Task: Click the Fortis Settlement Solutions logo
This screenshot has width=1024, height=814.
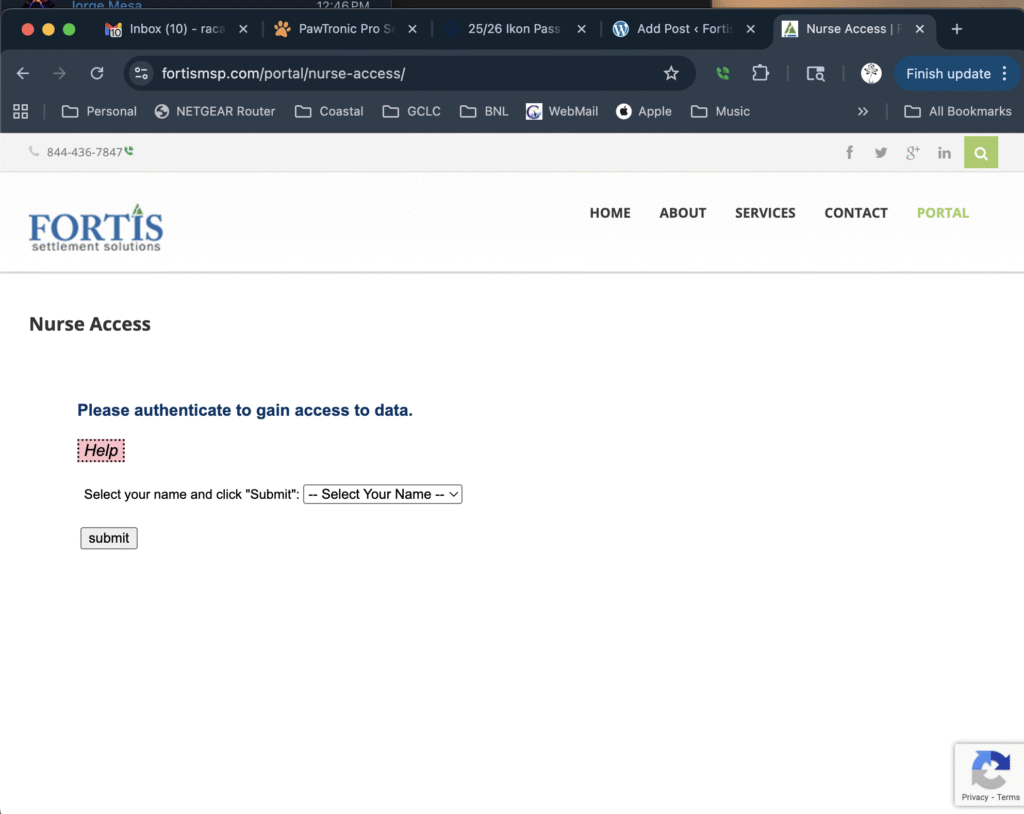Action: (96, 229)
